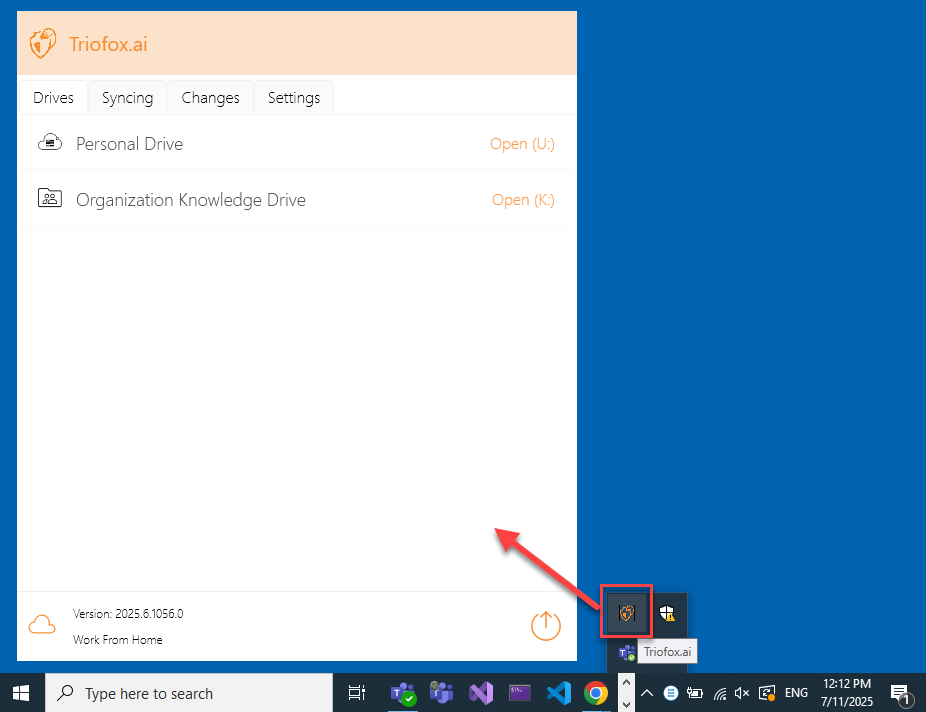Screen dimensions: 926x712
Task: Open Personal Drive via Open (U:) link
Action: coord(522,144)
